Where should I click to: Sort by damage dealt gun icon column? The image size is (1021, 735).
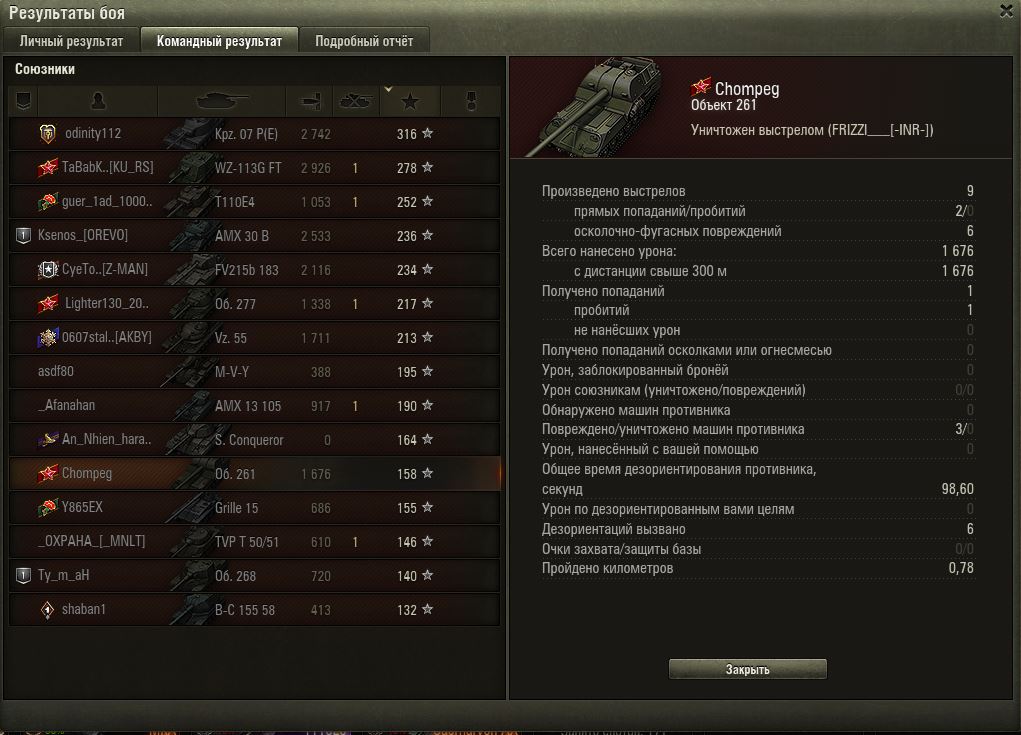coord(310,101)
